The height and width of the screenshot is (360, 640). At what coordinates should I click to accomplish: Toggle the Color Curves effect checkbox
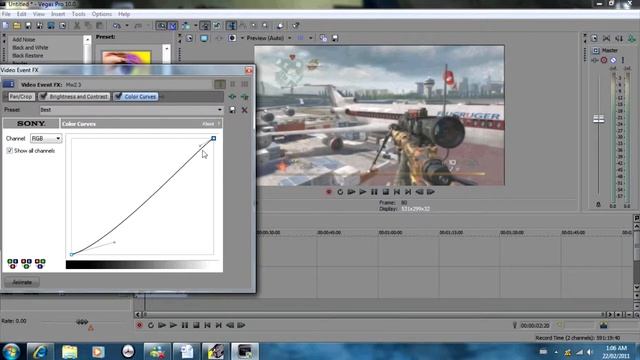click(x=118, y=96)
